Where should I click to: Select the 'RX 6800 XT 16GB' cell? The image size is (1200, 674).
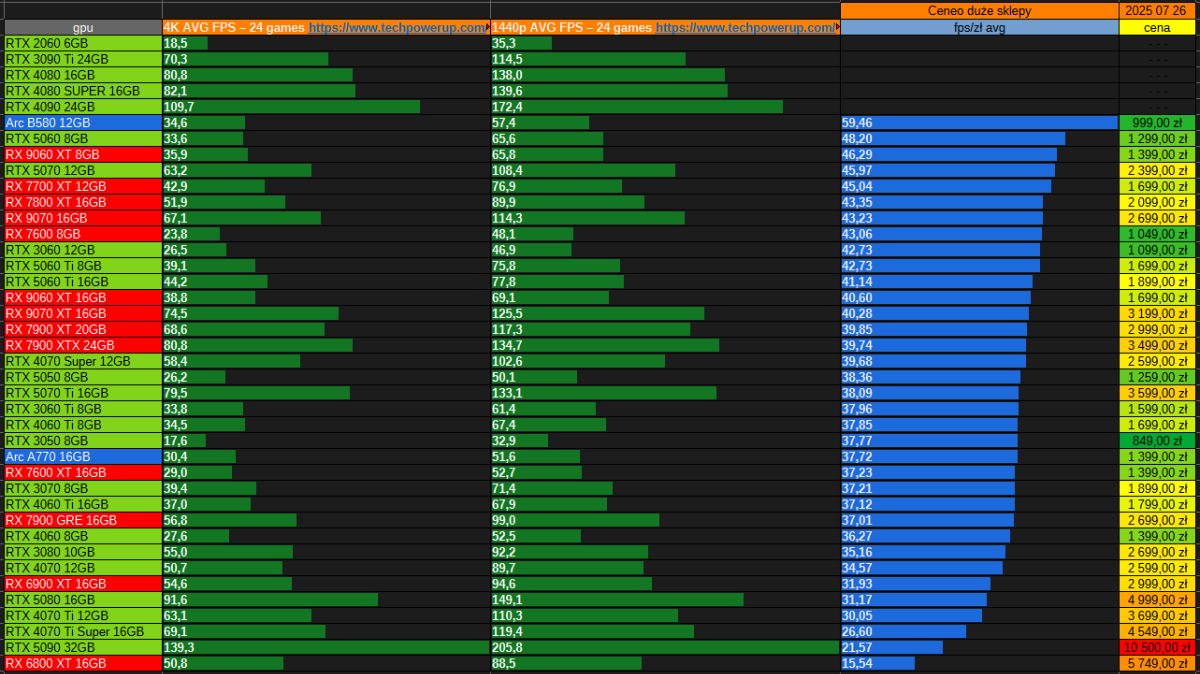click(x=83, y=663)
